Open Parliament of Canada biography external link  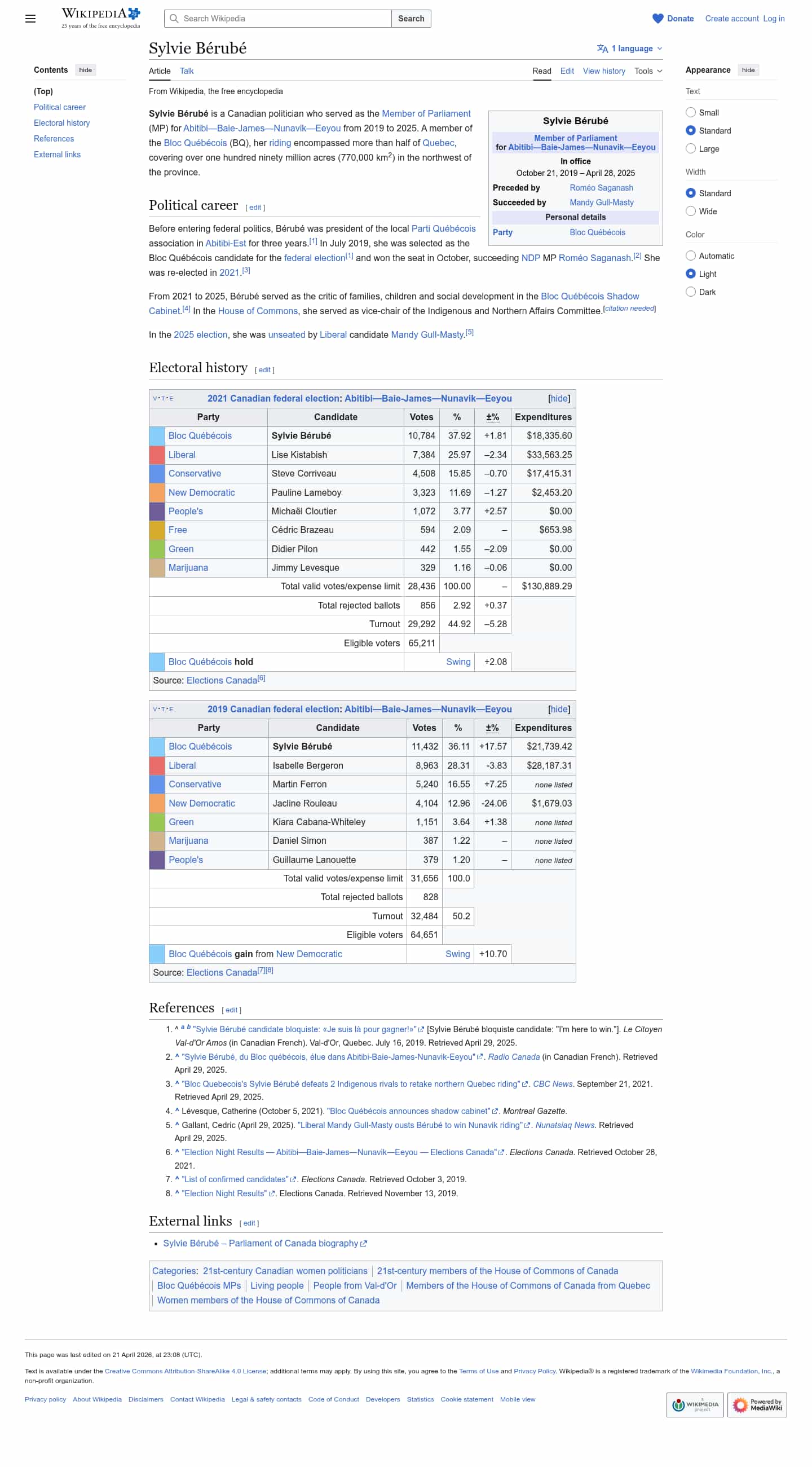[x=265, y=1244]
